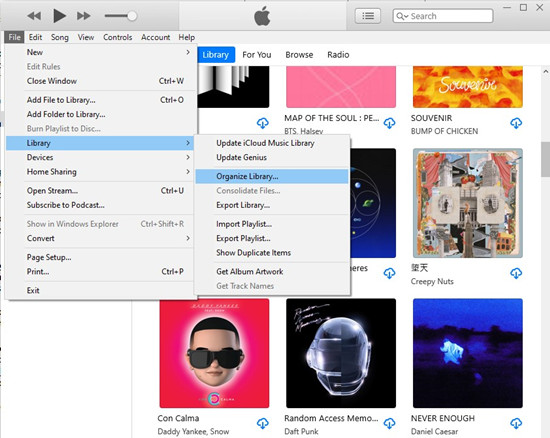Open the Song menu
This screenshot has height=438, width=550.
[60, 37]
